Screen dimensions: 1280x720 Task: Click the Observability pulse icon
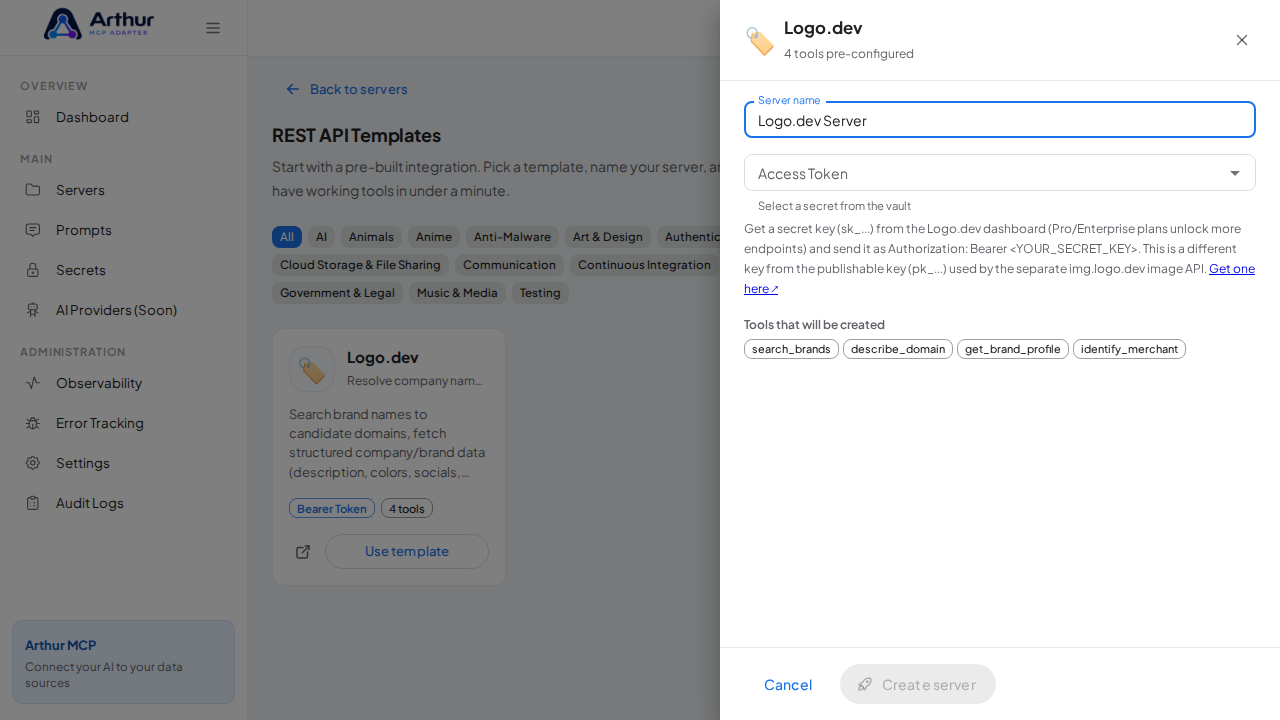coord(33,383)
